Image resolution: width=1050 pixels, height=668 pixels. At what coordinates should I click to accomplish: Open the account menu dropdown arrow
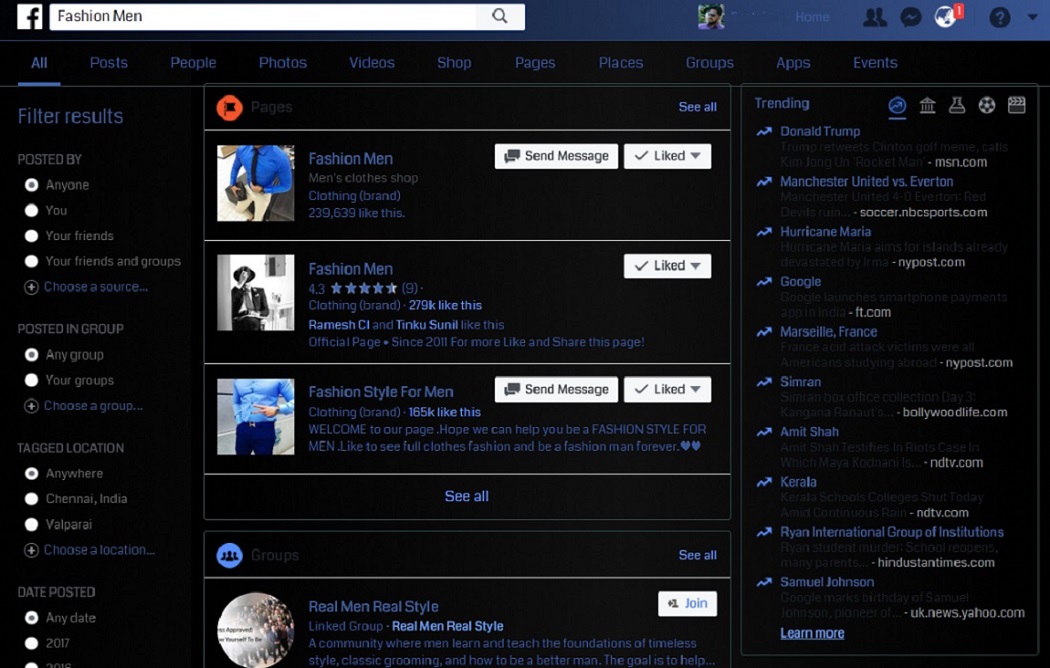1032,17
